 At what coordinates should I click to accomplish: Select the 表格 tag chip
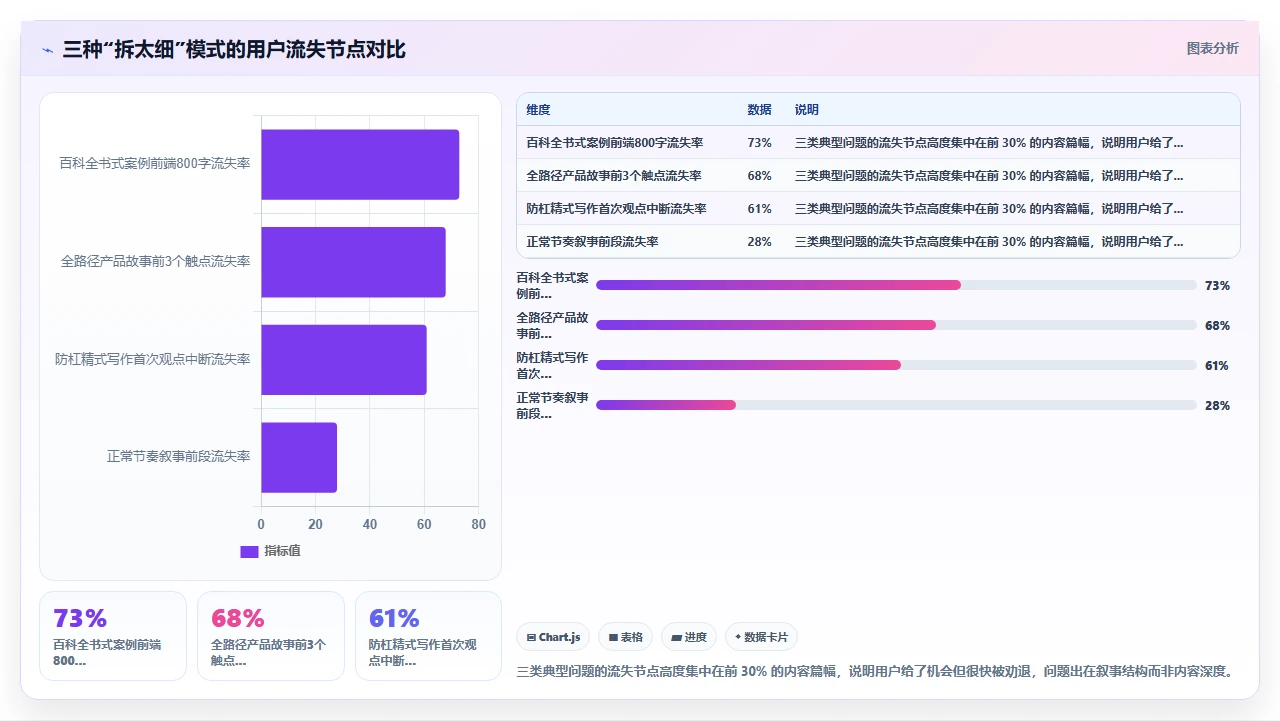coord(625,637)
